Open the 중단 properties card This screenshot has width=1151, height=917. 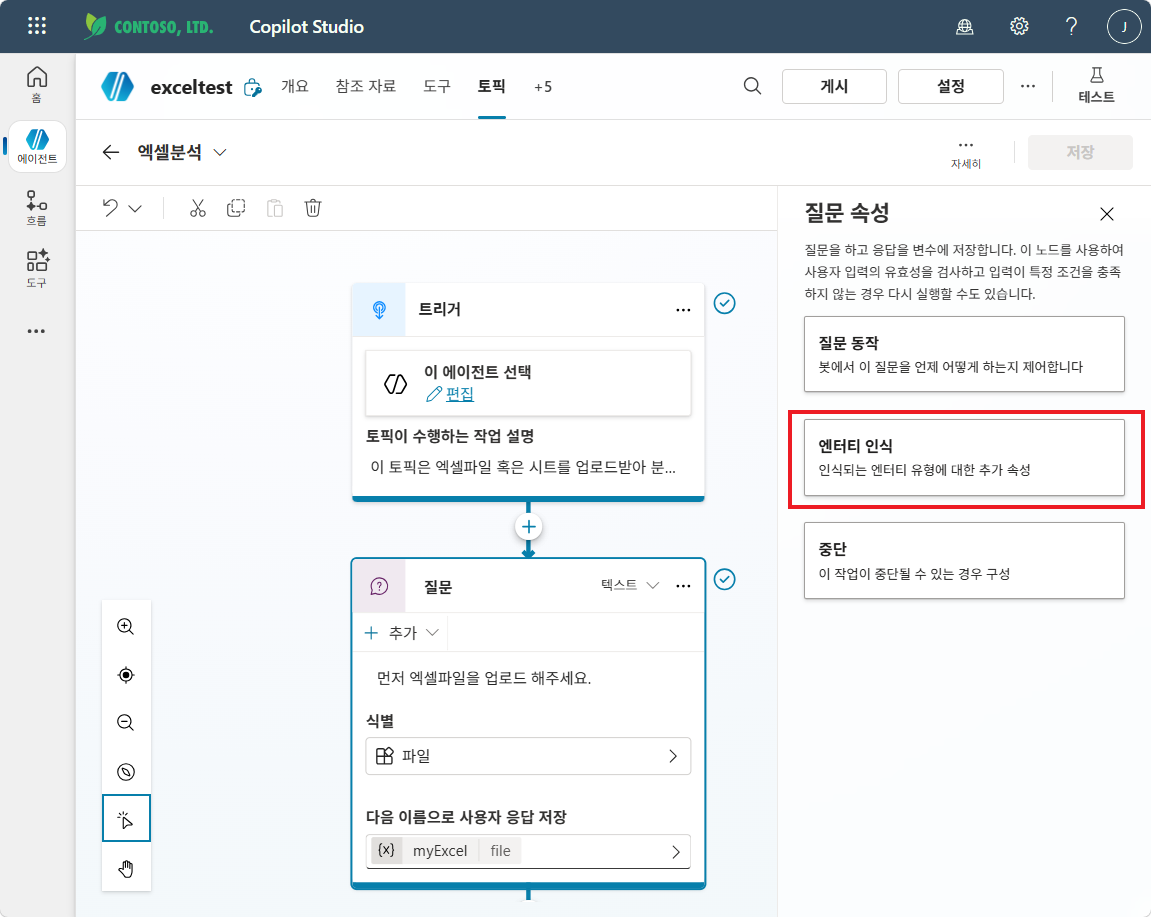click(964, 560)
